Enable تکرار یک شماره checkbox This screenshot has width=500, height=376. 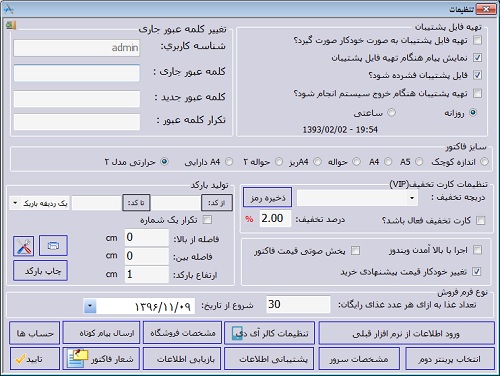click(x=207, y=219)
